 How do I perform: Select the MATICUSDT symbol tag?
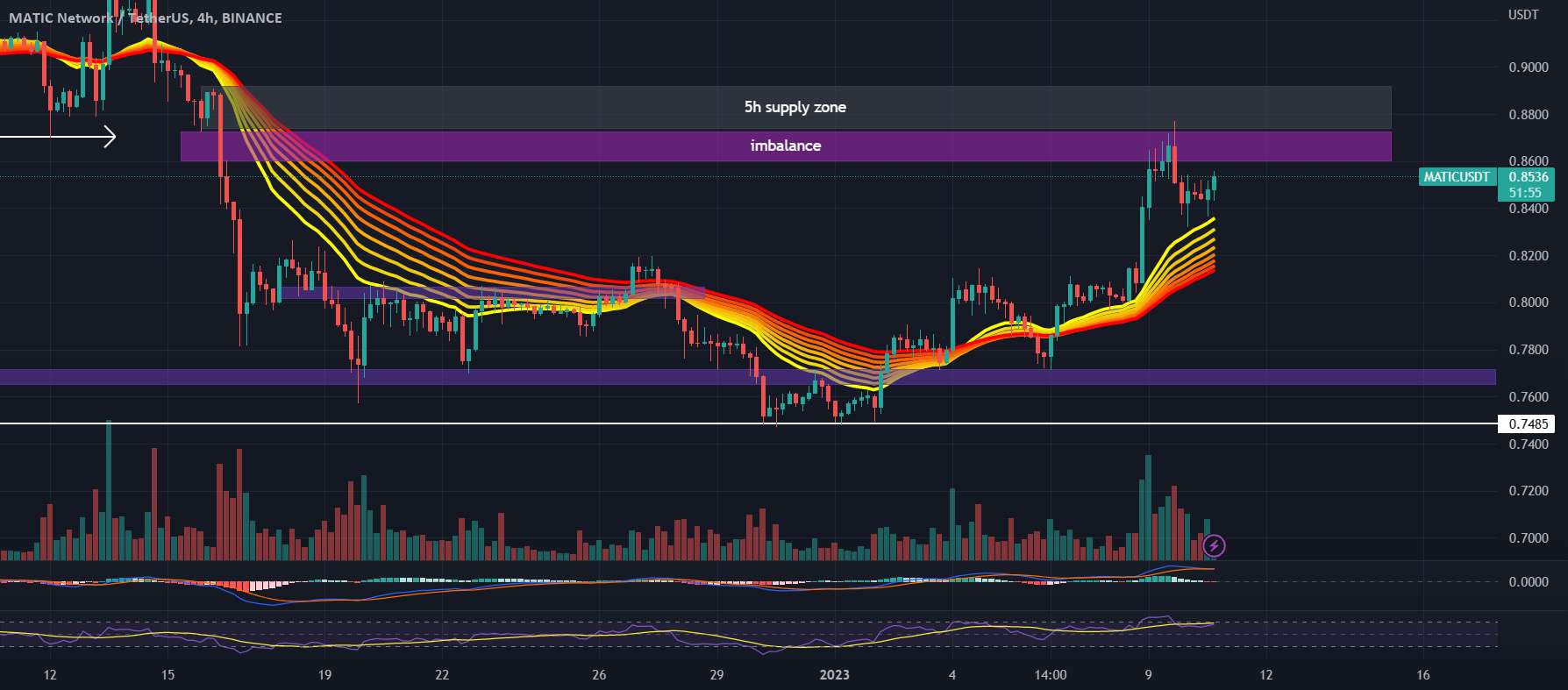(1456, 177)
